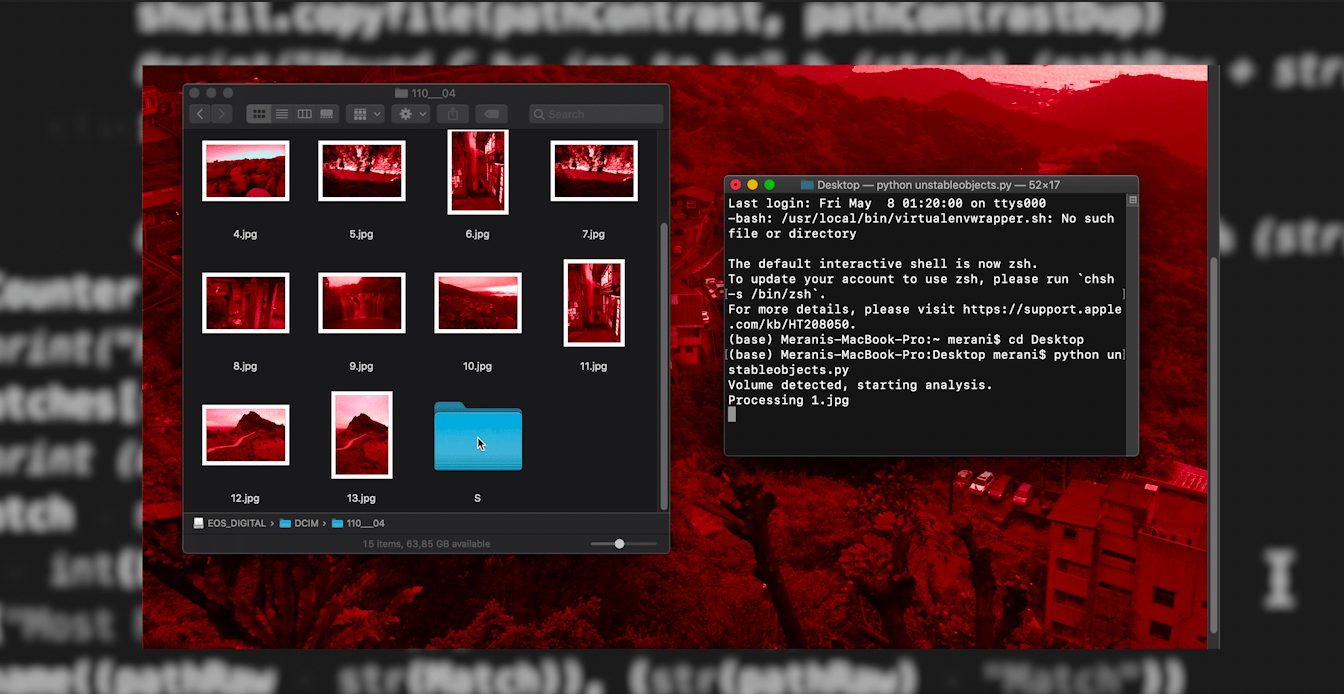Click the Finder Share button
This screenshot has width=1344, height=694.
pos(453,114)
